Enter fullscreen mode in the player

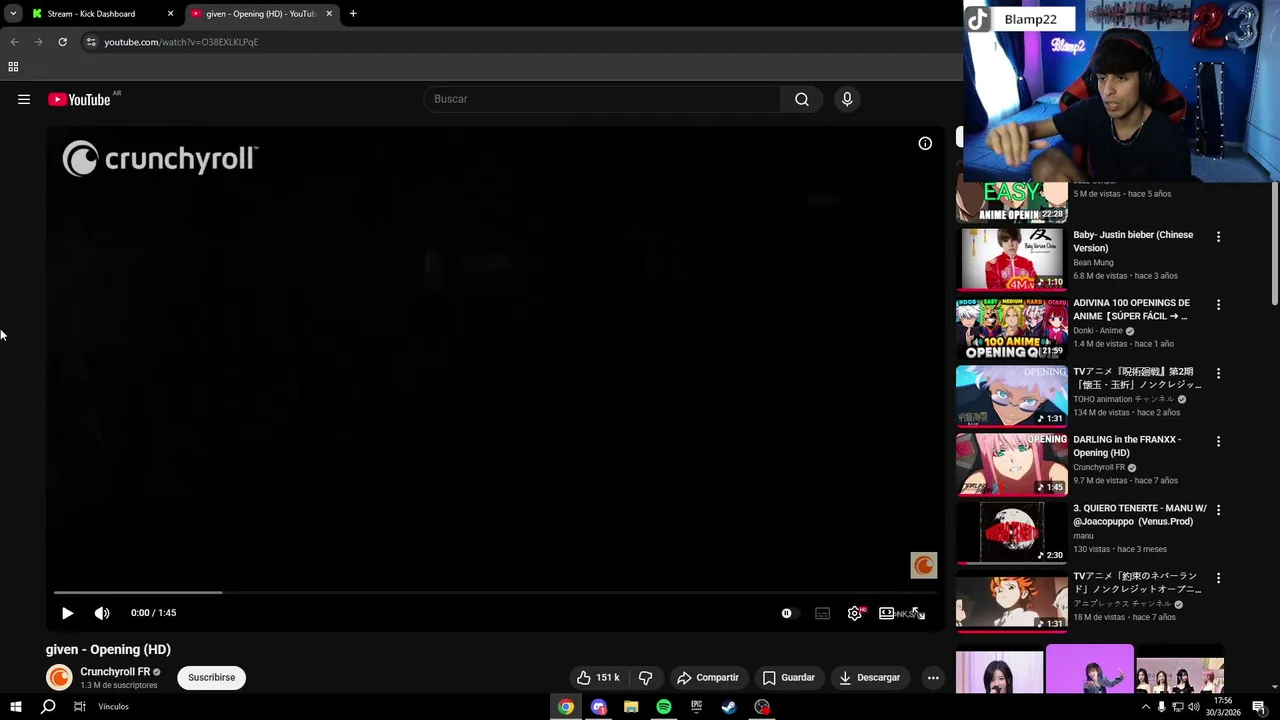click(917, 613)
